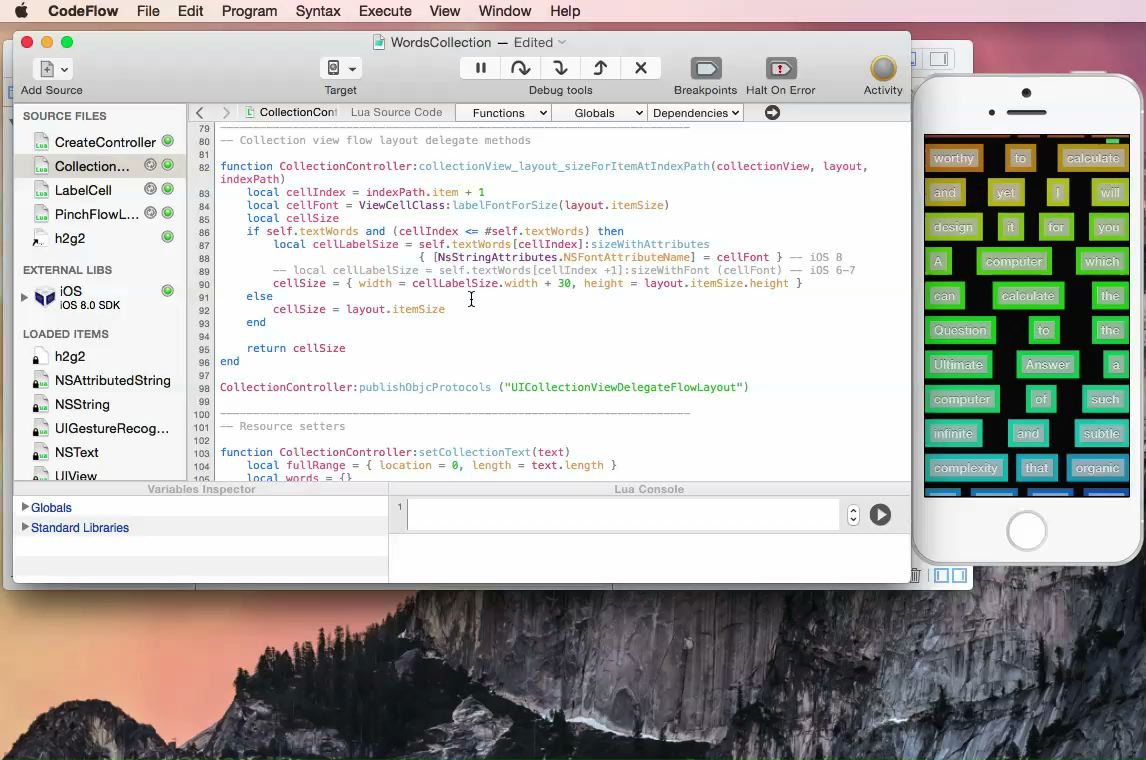Open the Help menu
Image resolution: width=1146 pixels, height=760 pixels.
565,11
